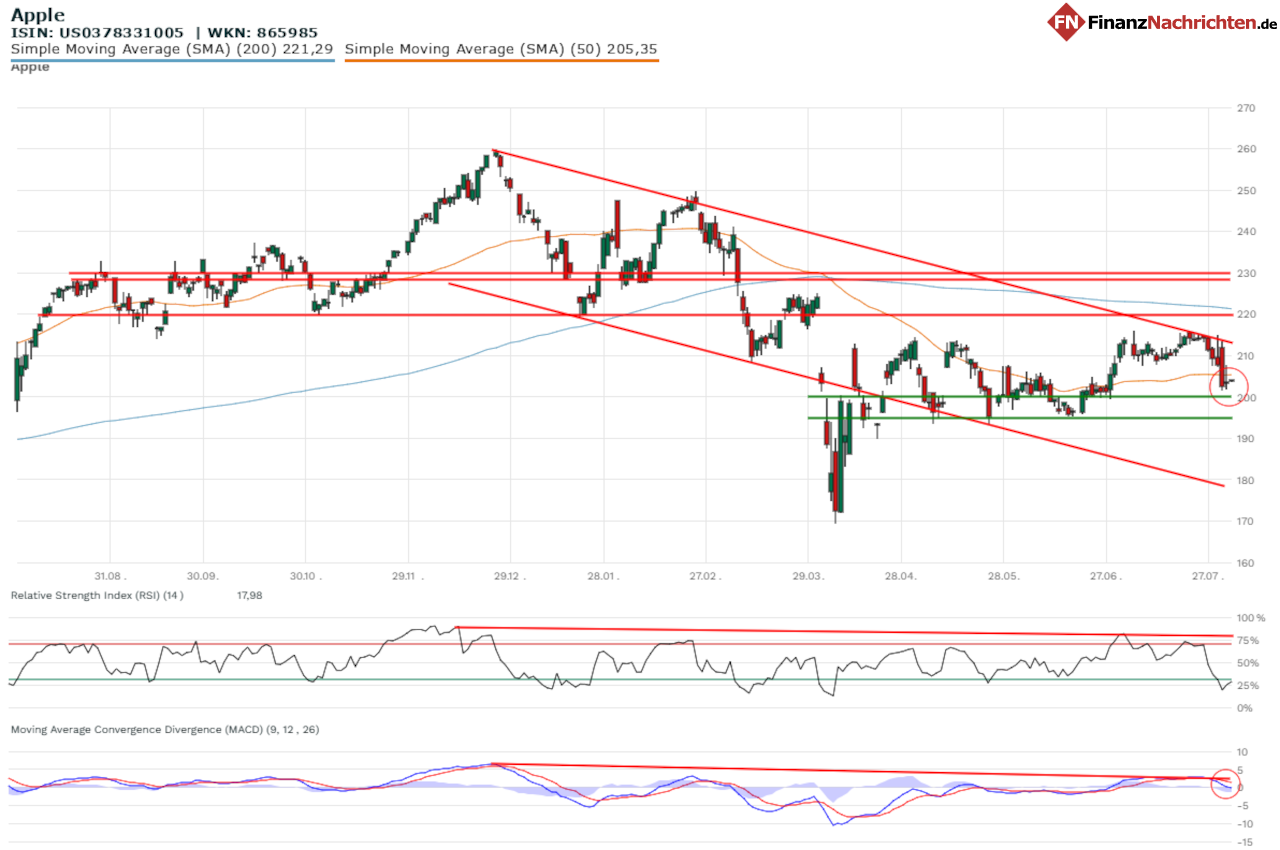The height and width of the screenshot is (850, 1280).
Task: Click the 250 price axis label
Action: tap(1246, 190)
